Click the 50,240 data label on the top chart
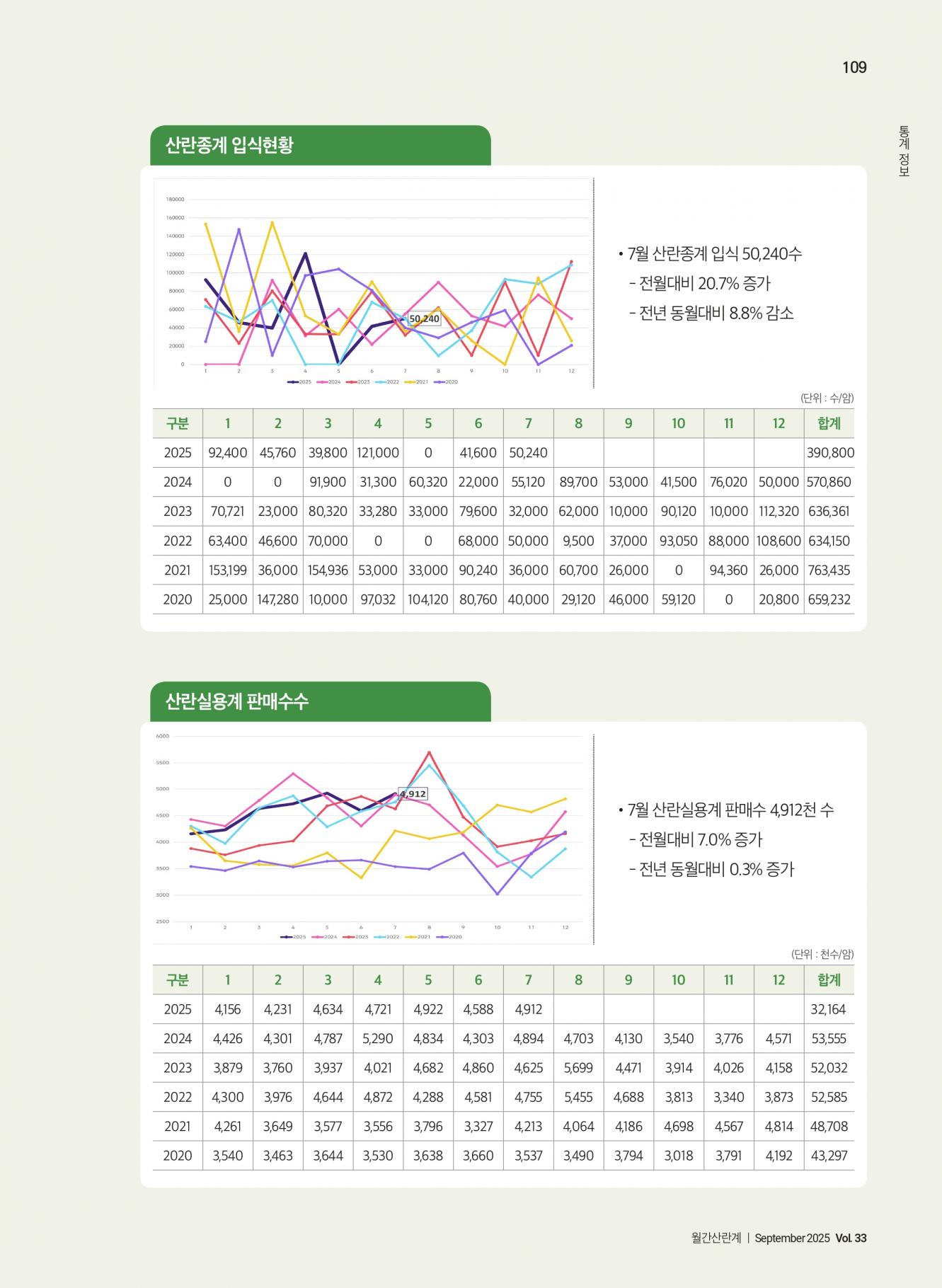942x1288 pixels. pos(424,319)
